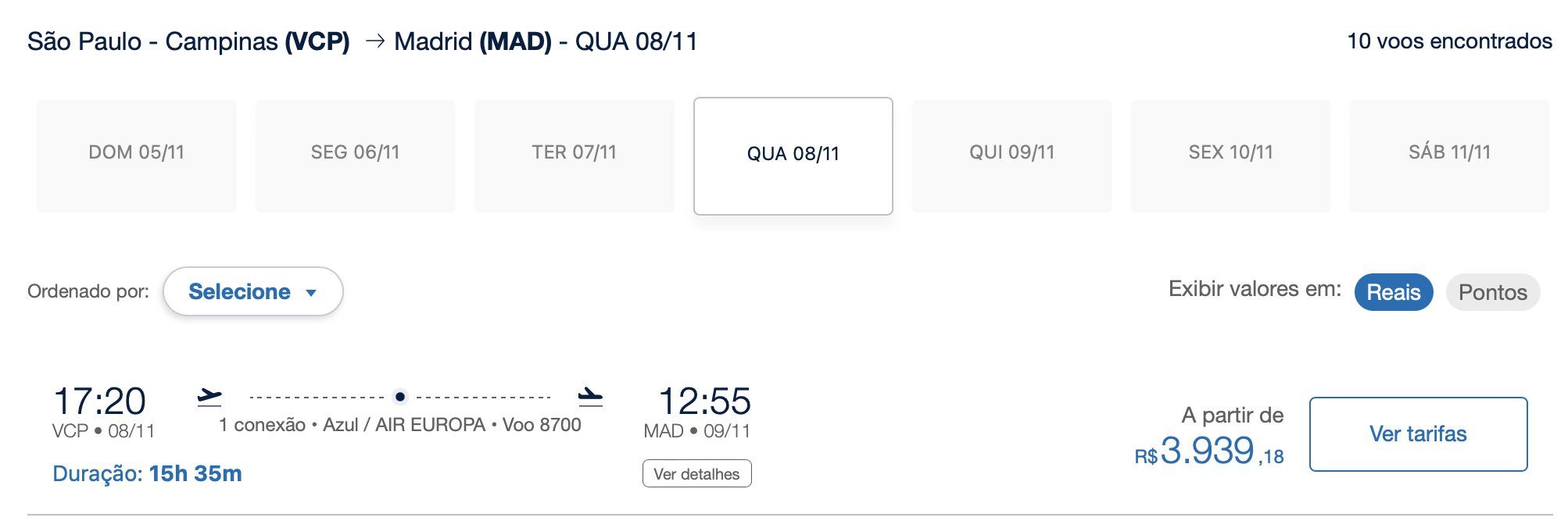Click the connection stop dot on route

400,397
